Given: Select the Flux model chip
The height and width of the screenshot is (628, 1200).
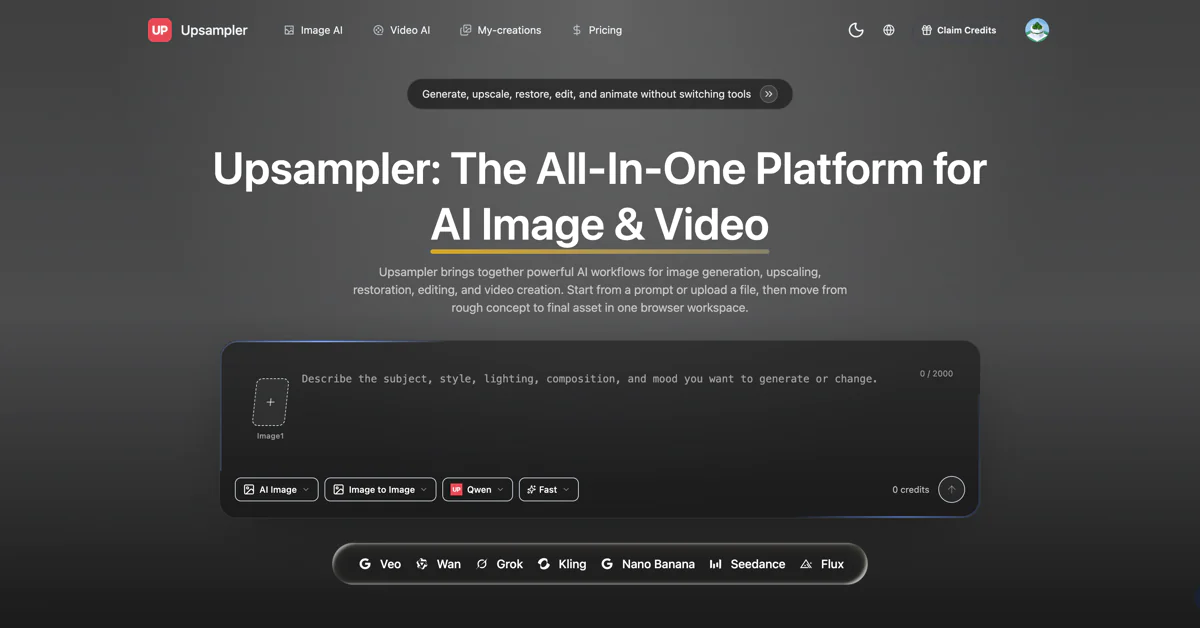Looking at the screenshot, I should pyautogui.click(x=821, y=564).
